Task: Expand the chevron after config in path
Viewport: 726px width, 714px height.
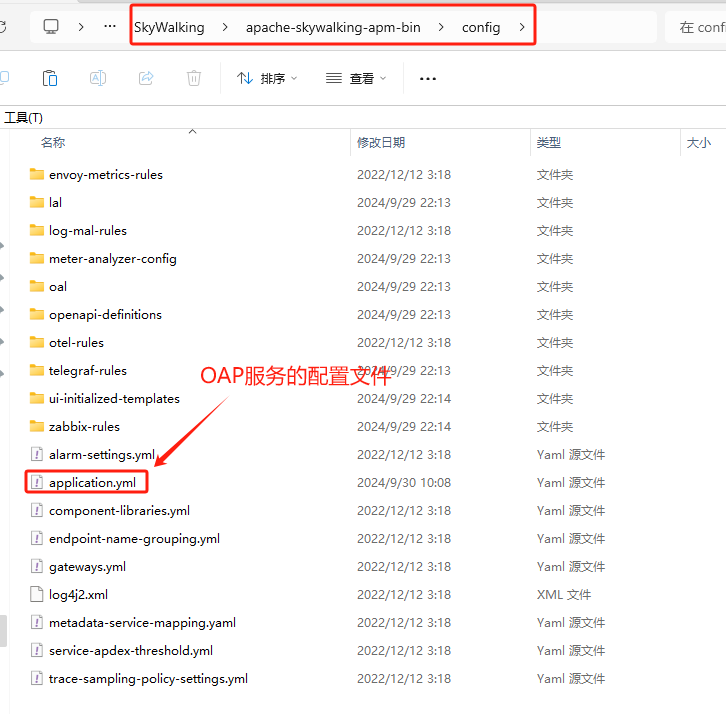Action: pos(522,27)
